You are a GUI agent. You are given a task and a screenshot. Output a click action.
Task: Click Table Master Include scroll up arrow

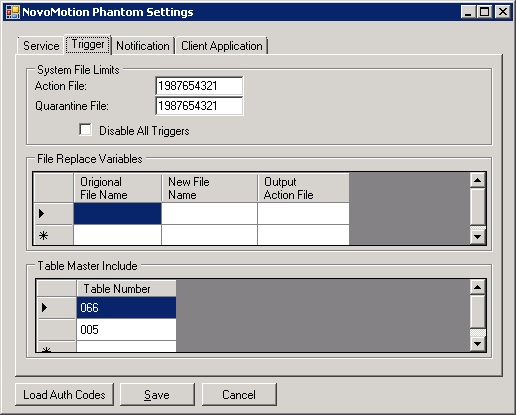pos(478,287)
